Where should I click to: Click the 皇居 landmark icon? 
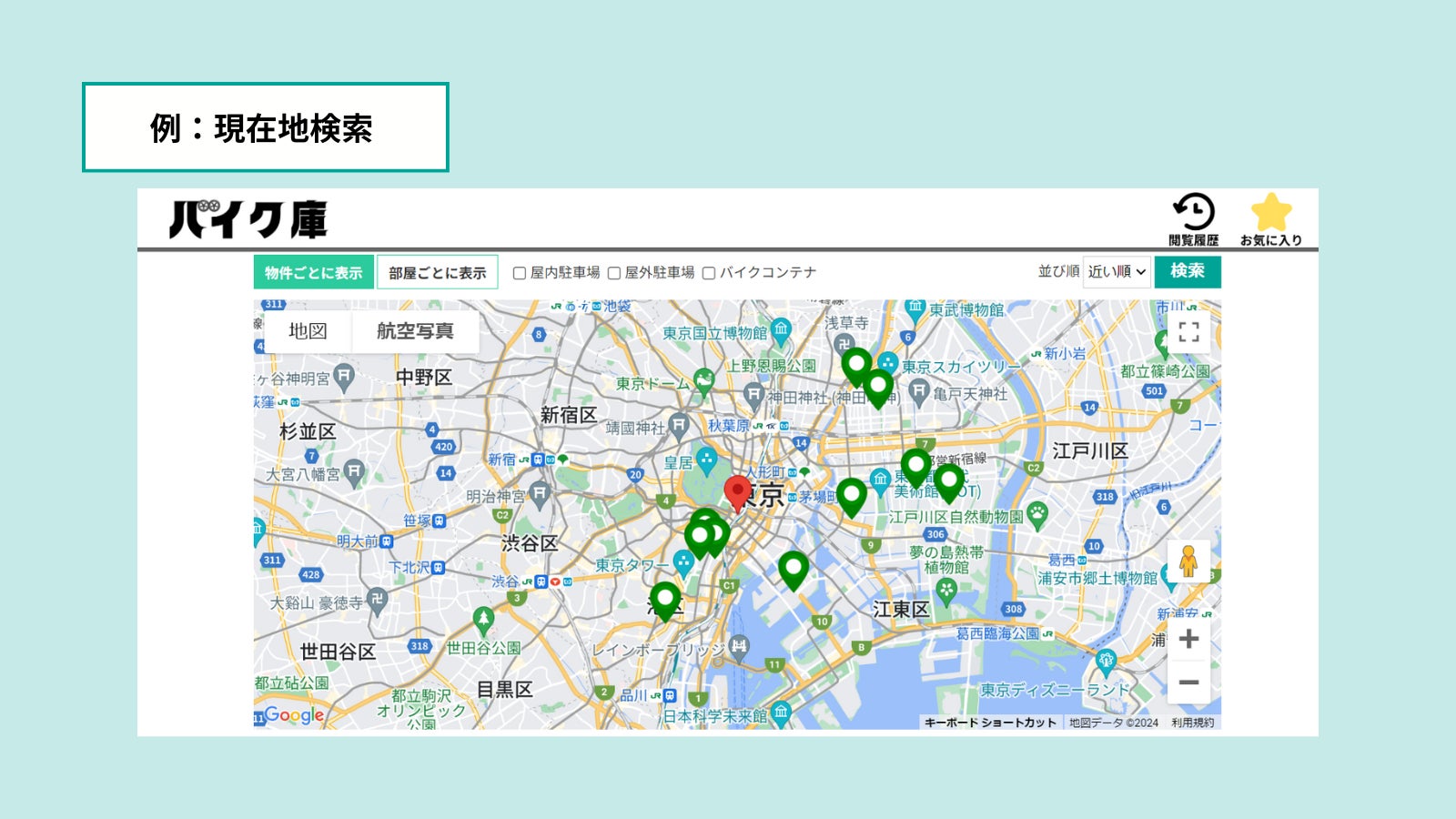click(x=706, y=460)
